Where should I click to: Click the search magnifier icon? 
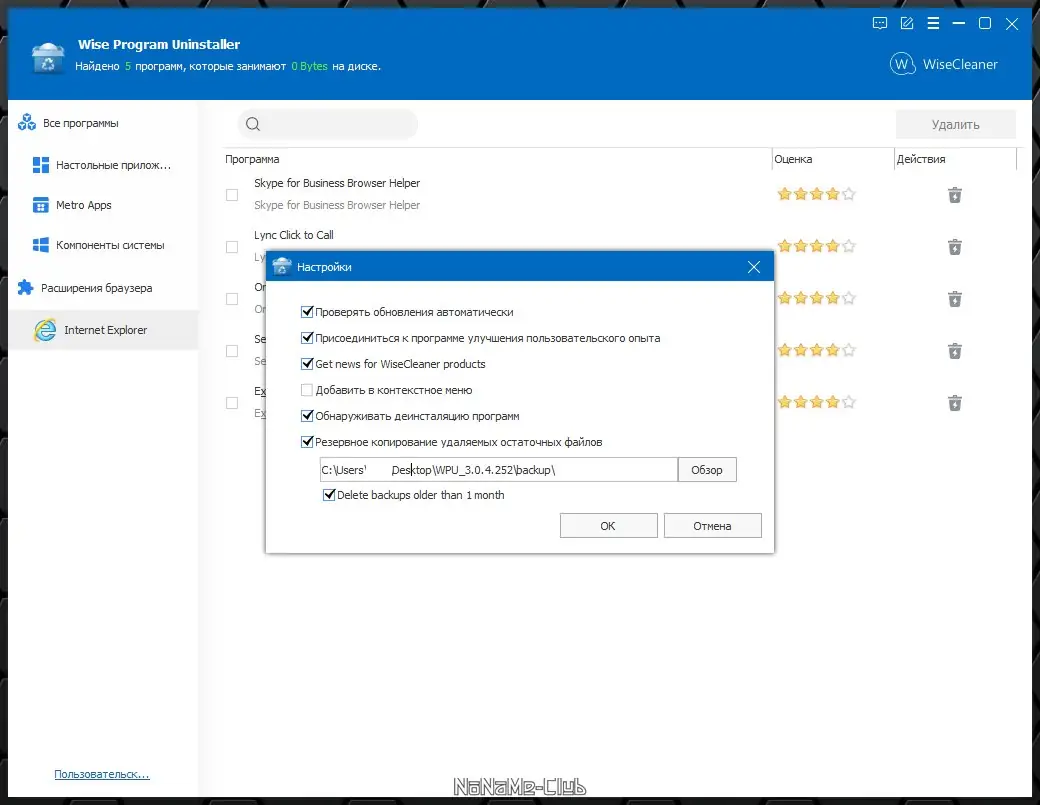pyautogui.click(x=253, y=124)
